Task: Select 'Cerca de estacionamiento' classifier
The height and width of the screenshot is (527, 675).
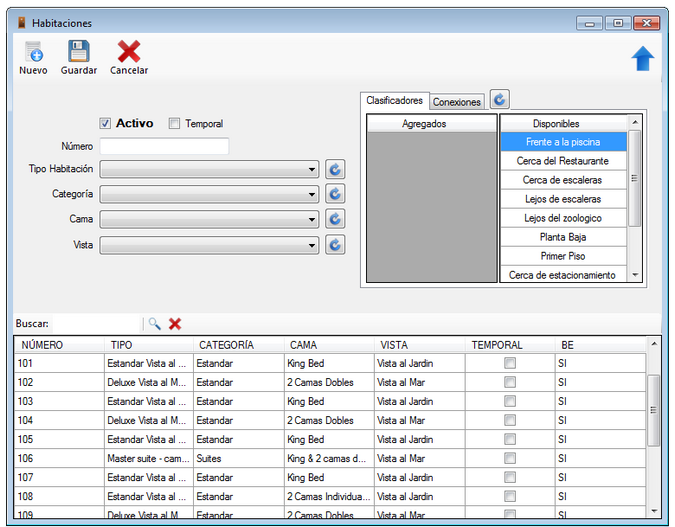Action: (x=563, y=274)
